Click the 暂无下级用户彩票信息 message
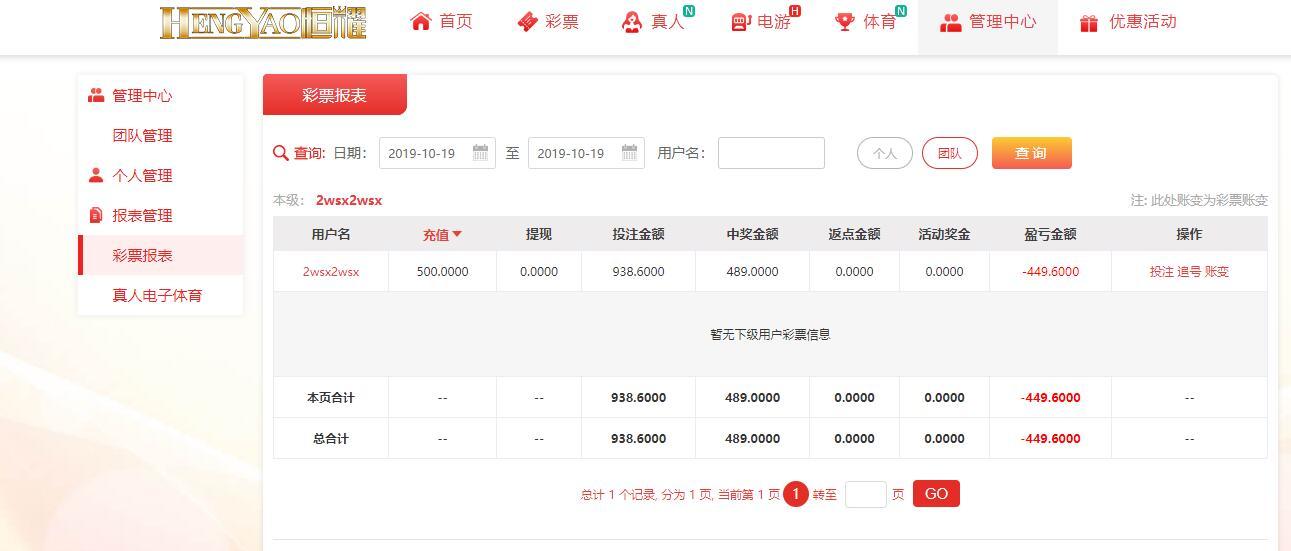Screen dimensions: 1291x551 click(x=770, y=334)
